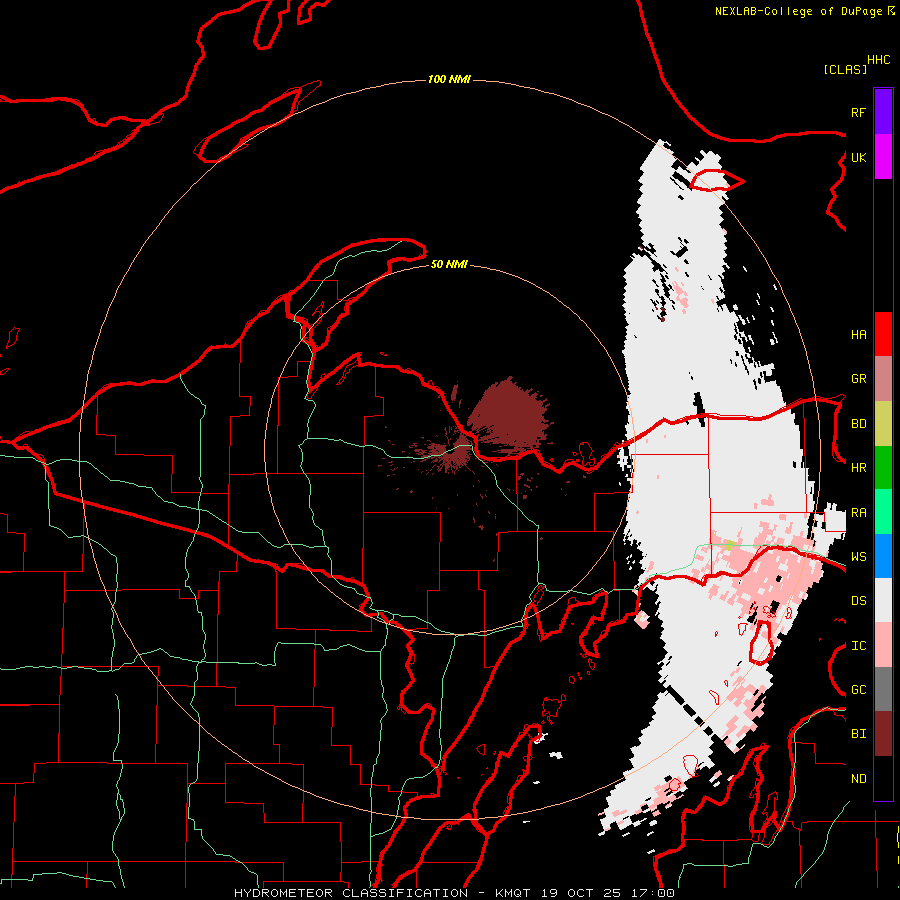Click the GC legend label
The image size is (900, 900).
858,690
